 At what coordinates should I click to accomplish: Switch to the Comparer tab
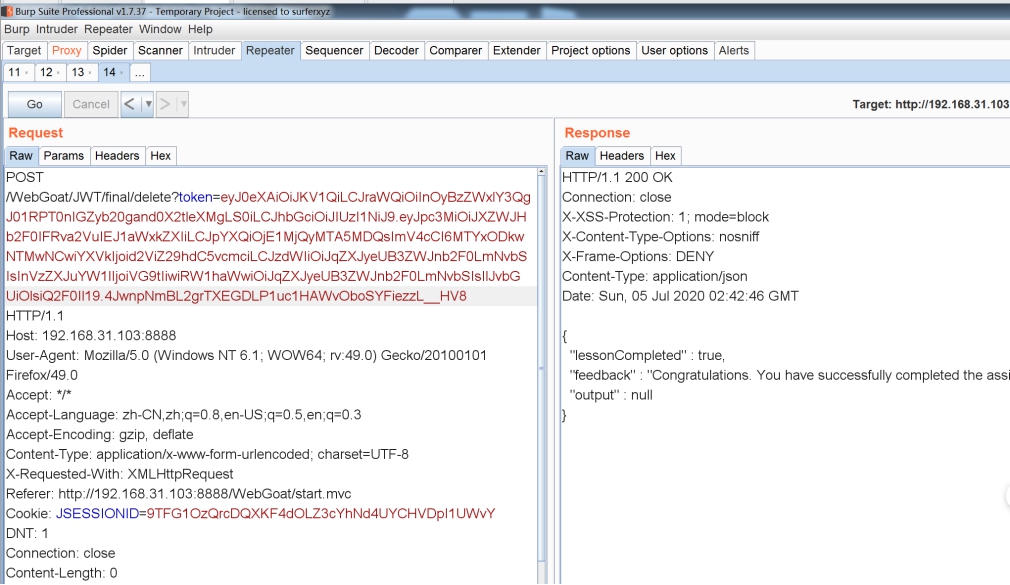click(x=456, y=50)
